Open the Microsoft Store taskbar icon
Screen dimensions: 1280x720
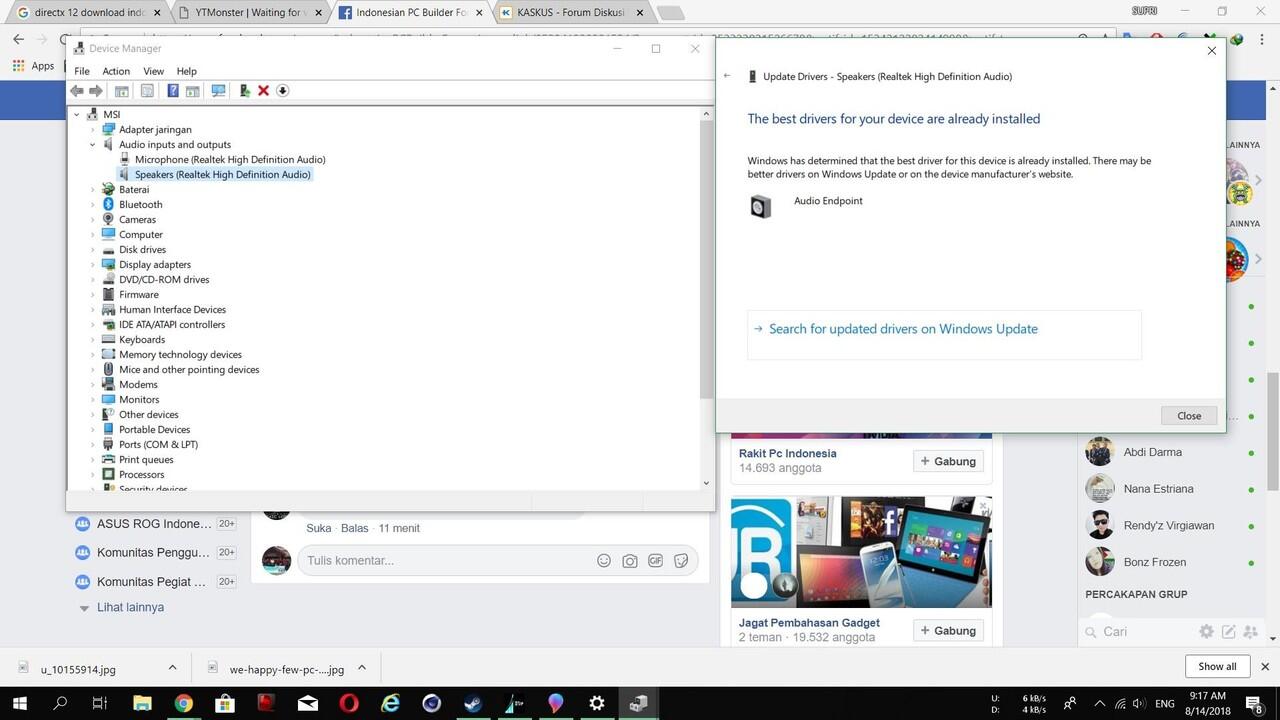[224, 703]
